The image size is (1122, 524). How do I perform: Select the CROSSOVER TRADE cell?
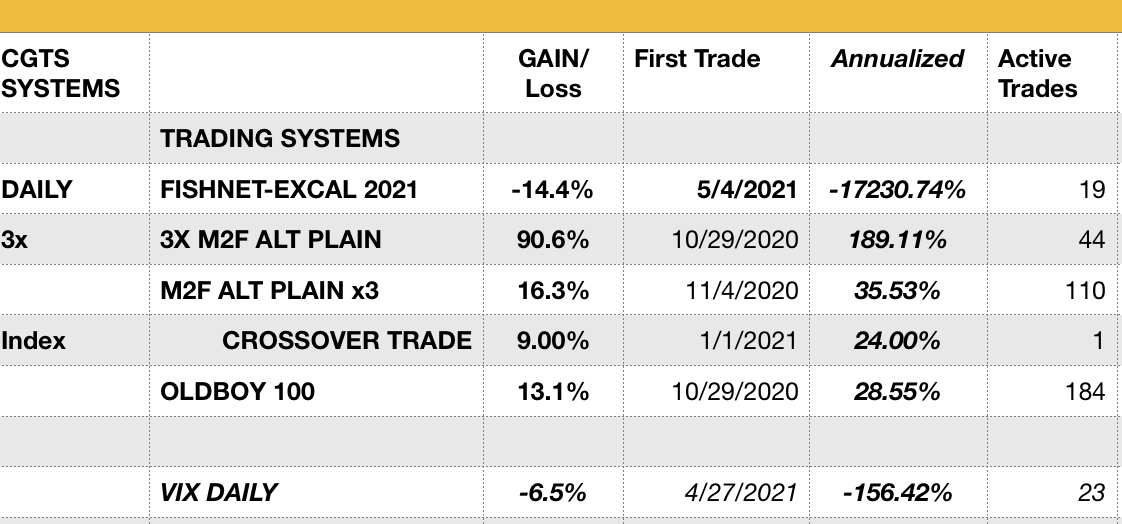coord(347,341)
